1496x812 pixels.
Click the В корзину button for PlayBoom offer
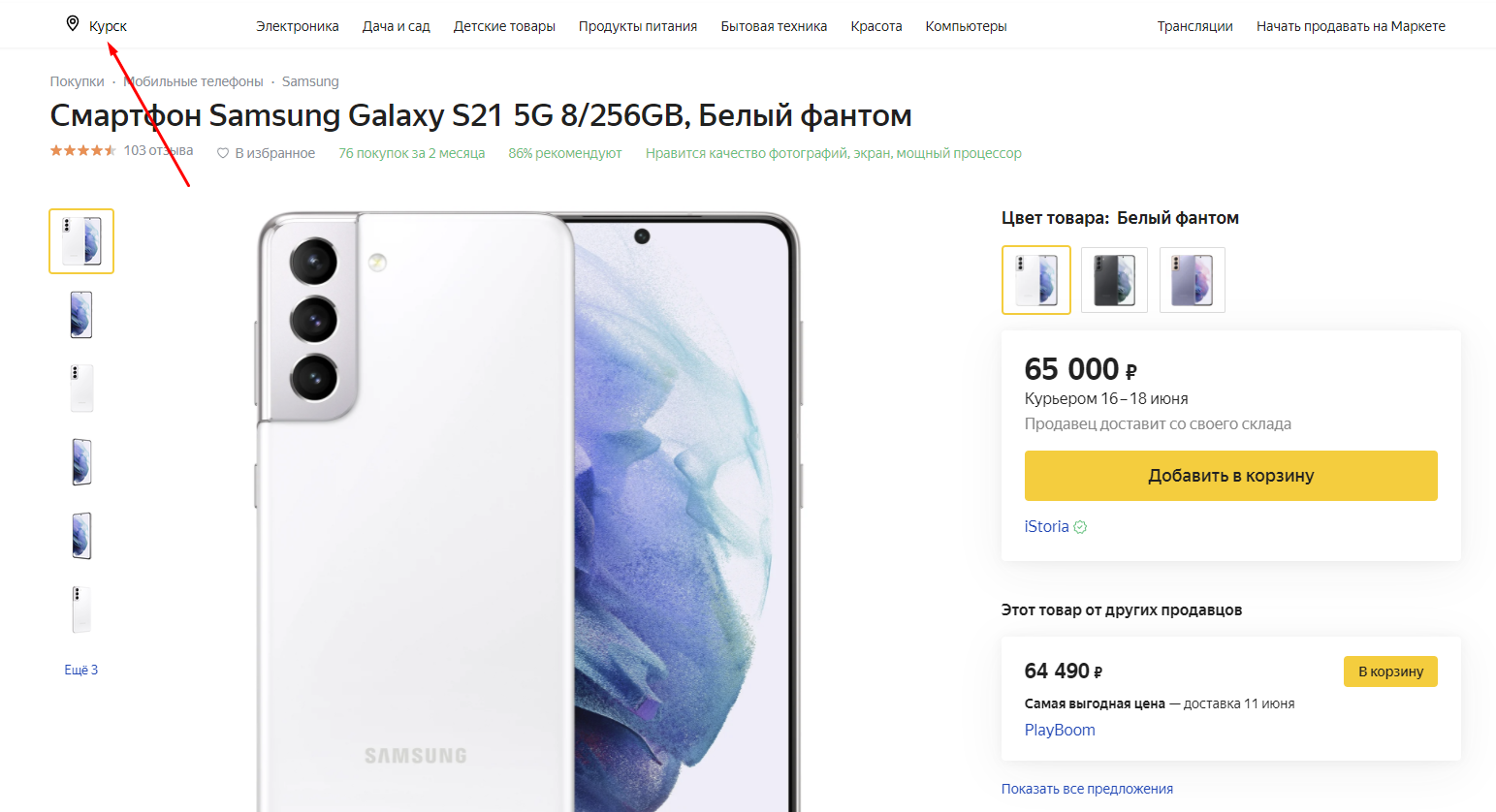coord(1389,671)
